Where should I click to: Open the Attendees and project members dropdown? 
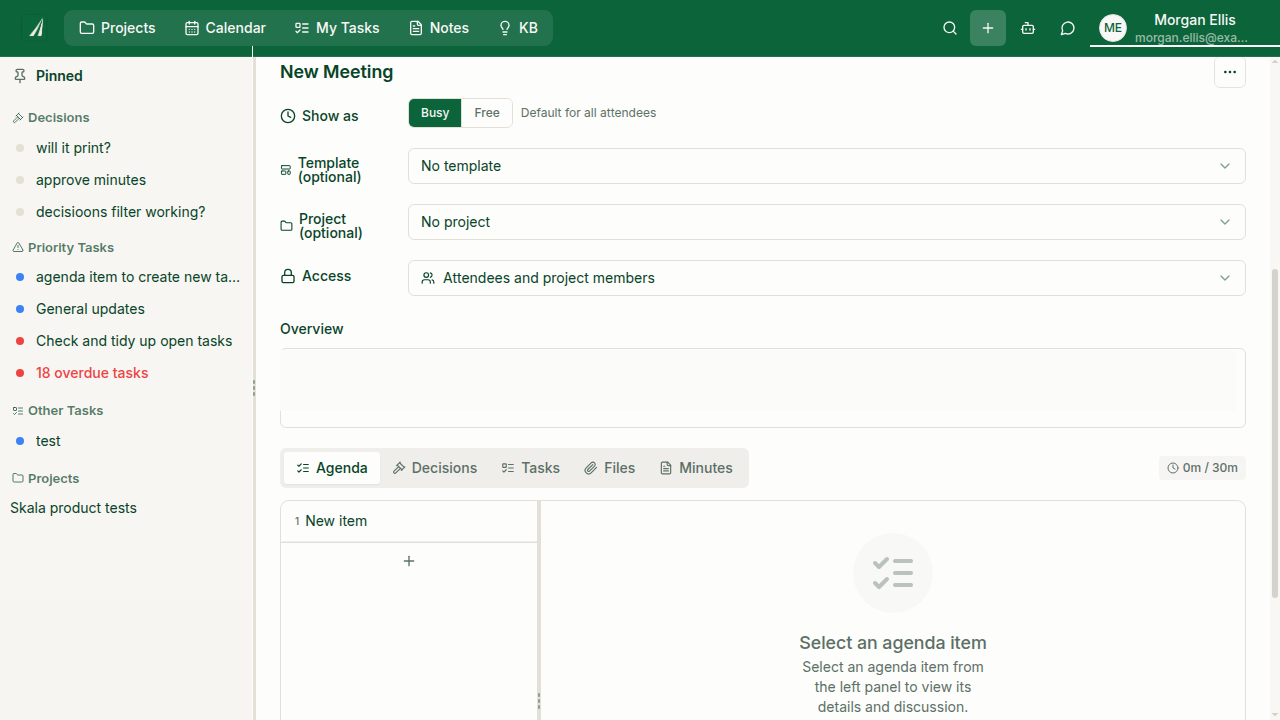point(827,278)
